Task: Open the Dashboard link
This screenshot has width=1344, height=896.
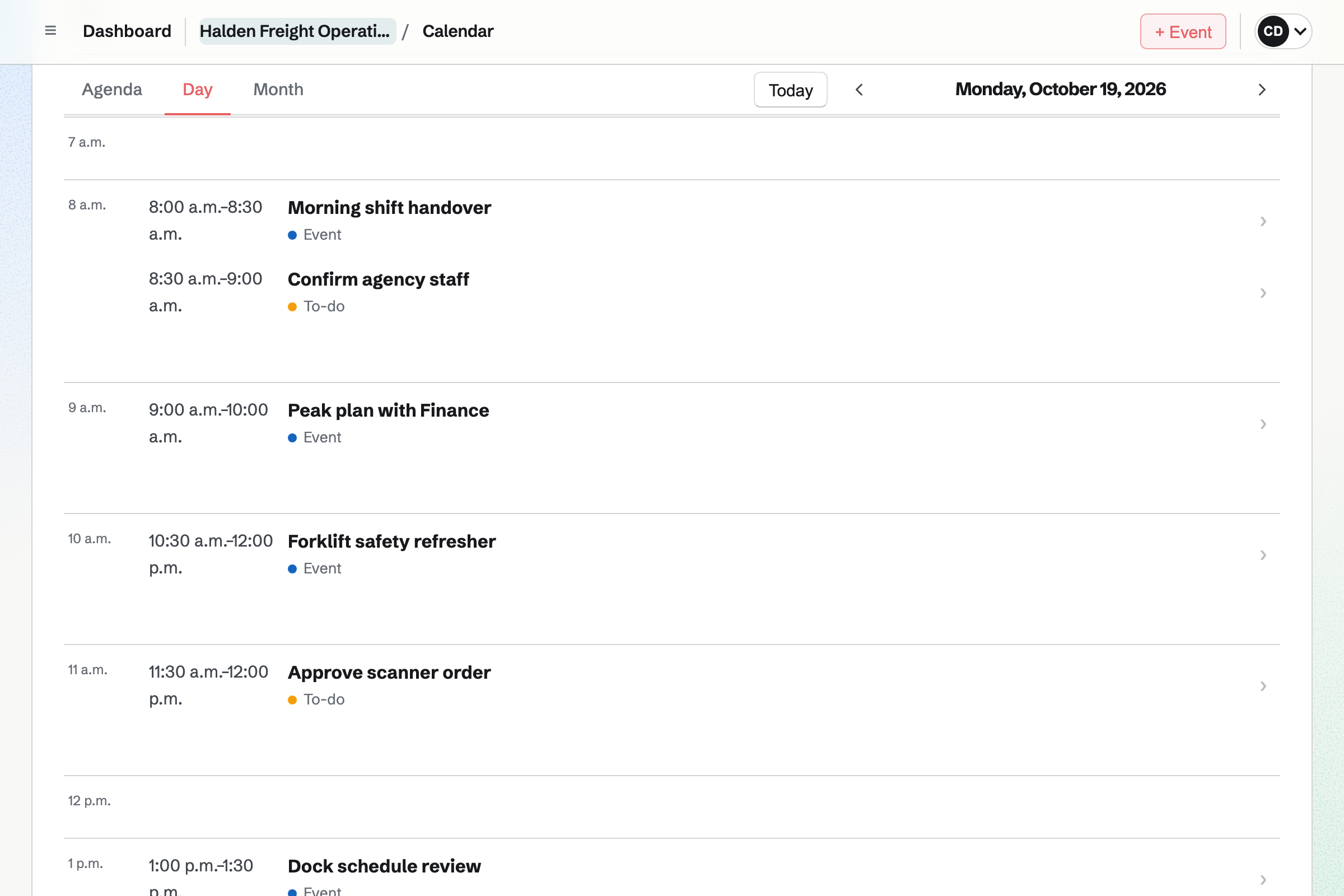Action: [x=127, y=31]
